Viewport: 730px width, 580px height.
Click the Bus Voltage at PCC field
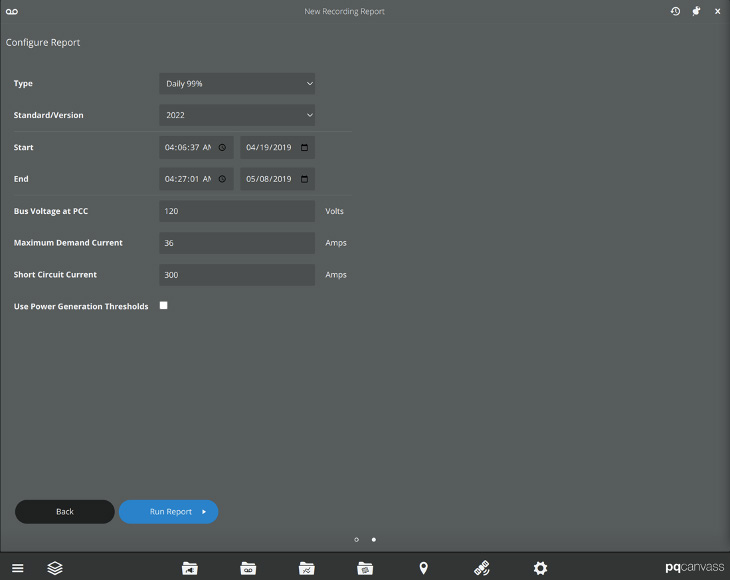(237, 212)
